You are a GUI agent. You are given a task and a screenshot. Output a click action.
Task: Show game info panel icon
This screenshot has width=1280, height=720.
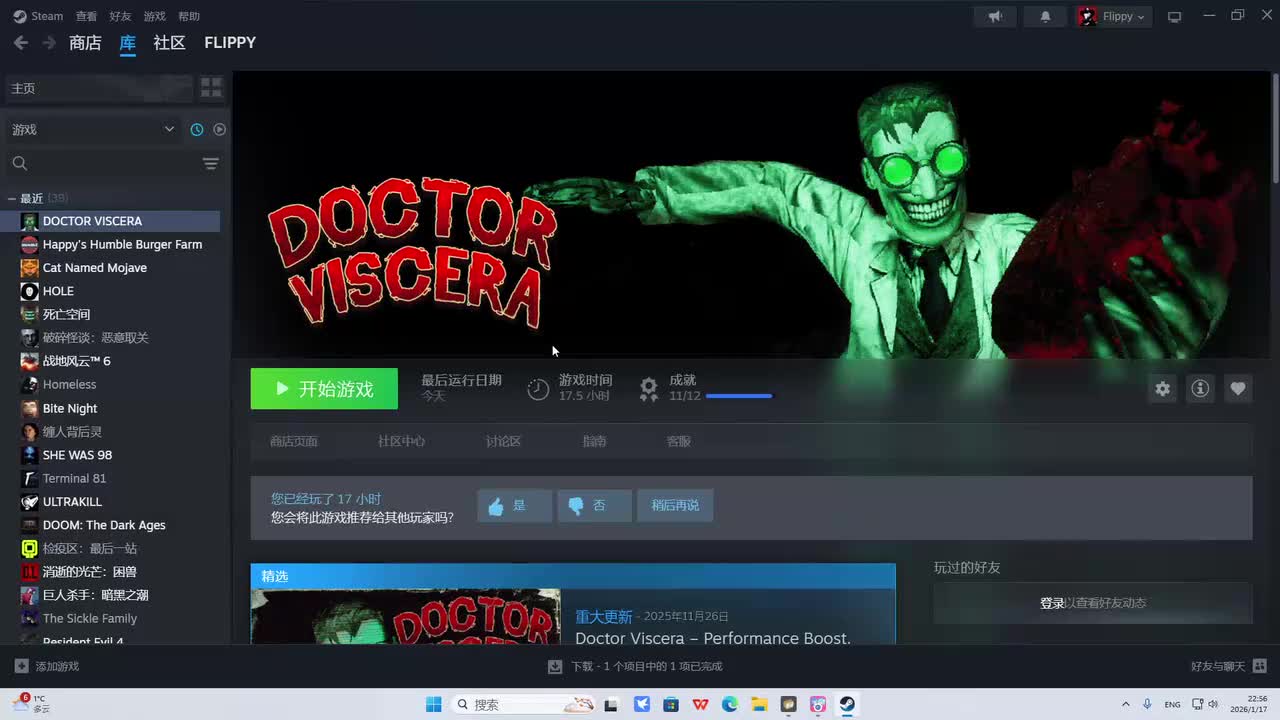pyautogui.click(x=1200, y=389)
